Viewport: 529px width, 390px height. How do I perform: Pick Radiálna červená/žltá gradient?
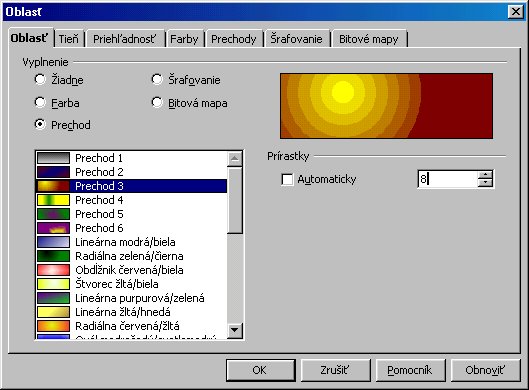point(132,326)
